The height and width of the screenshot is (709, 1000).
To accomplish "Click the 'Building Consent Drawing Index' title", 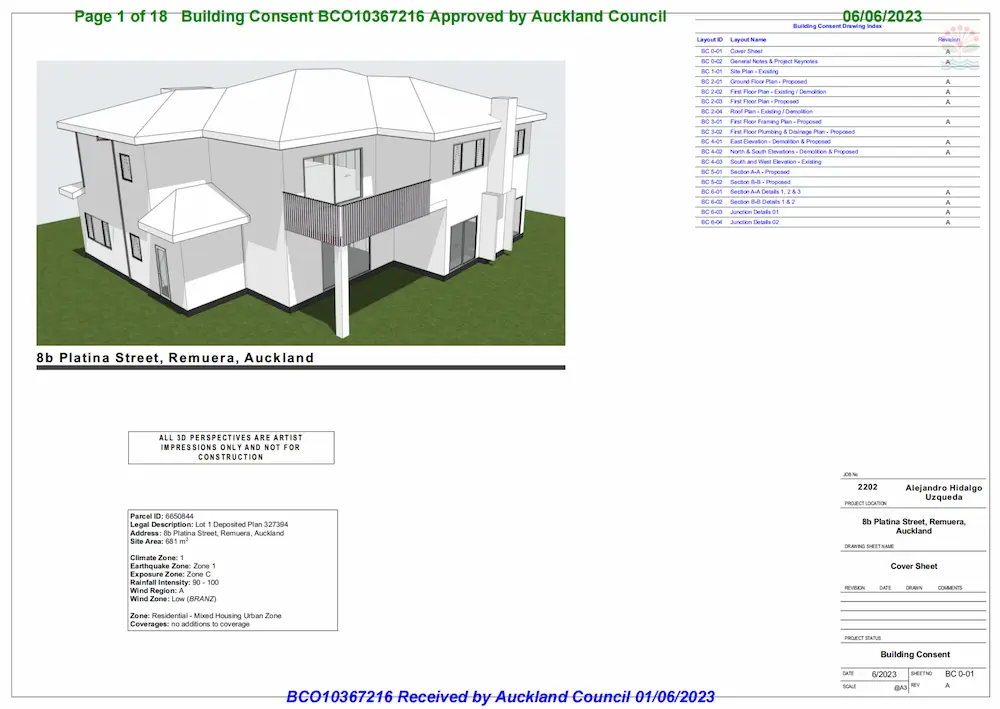I will pyautogui.click(x=837, y=26).
